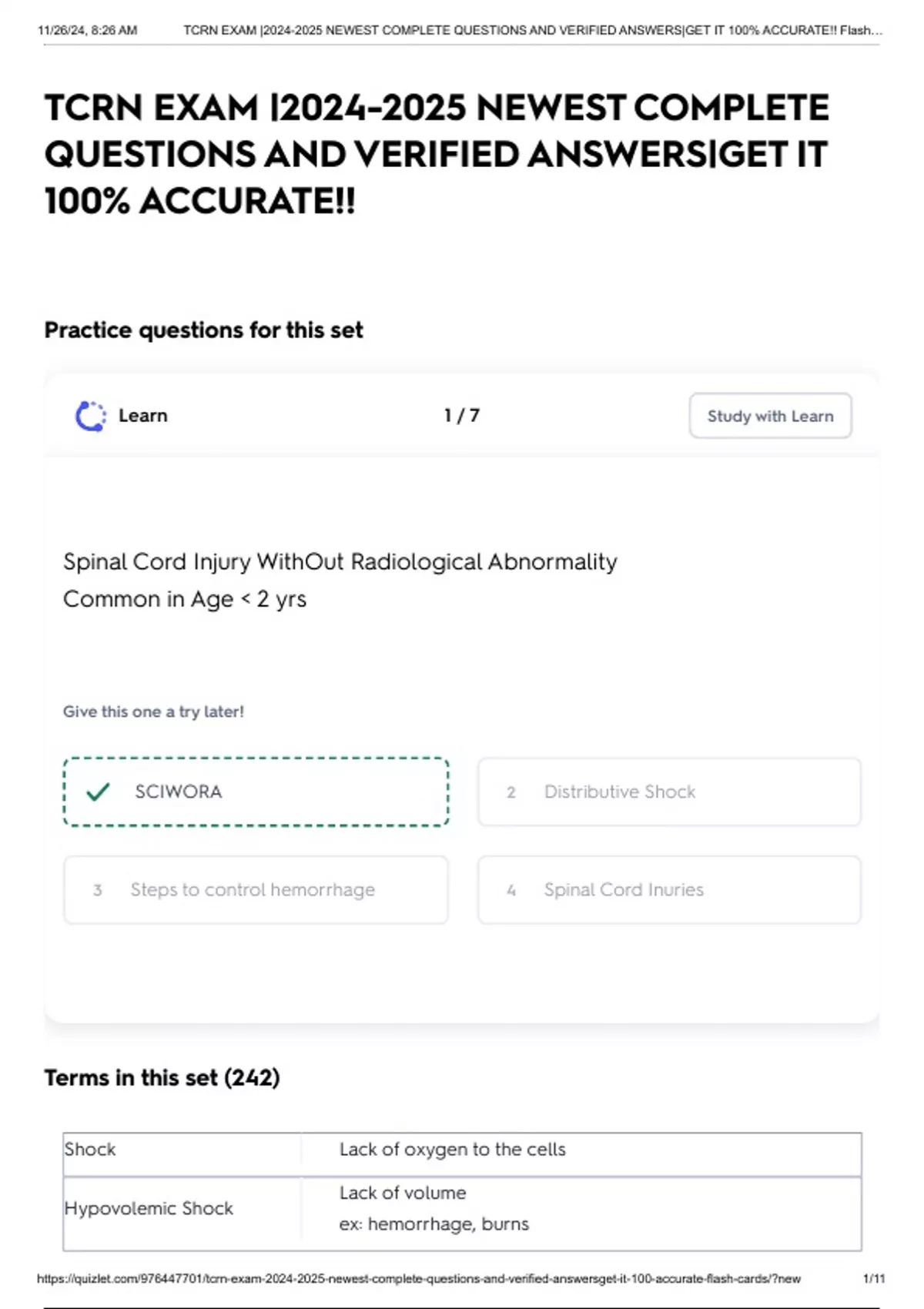Click the large TCRN EXAM page title

[436, 154]
